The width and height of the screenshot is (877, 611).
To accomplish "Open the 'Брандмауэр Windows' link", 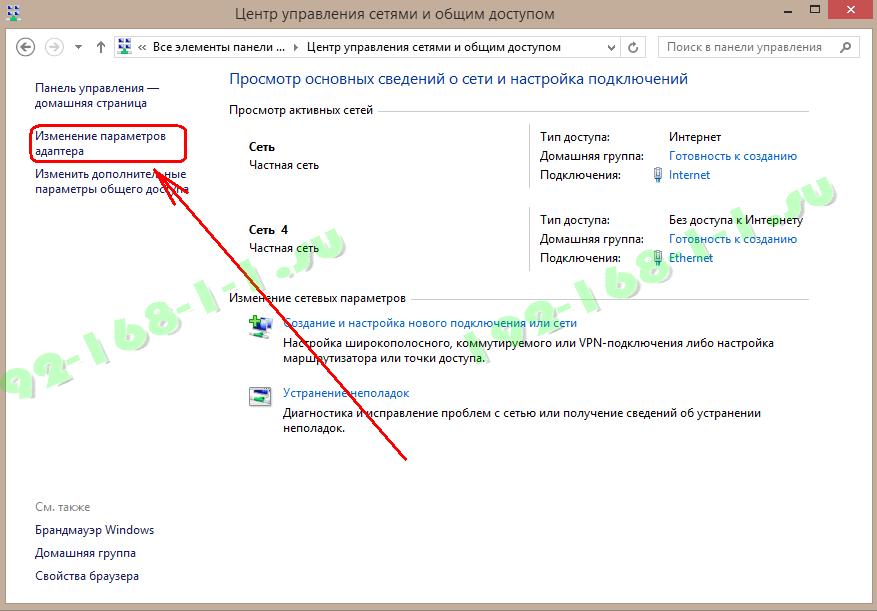I will tap(95, 530).
